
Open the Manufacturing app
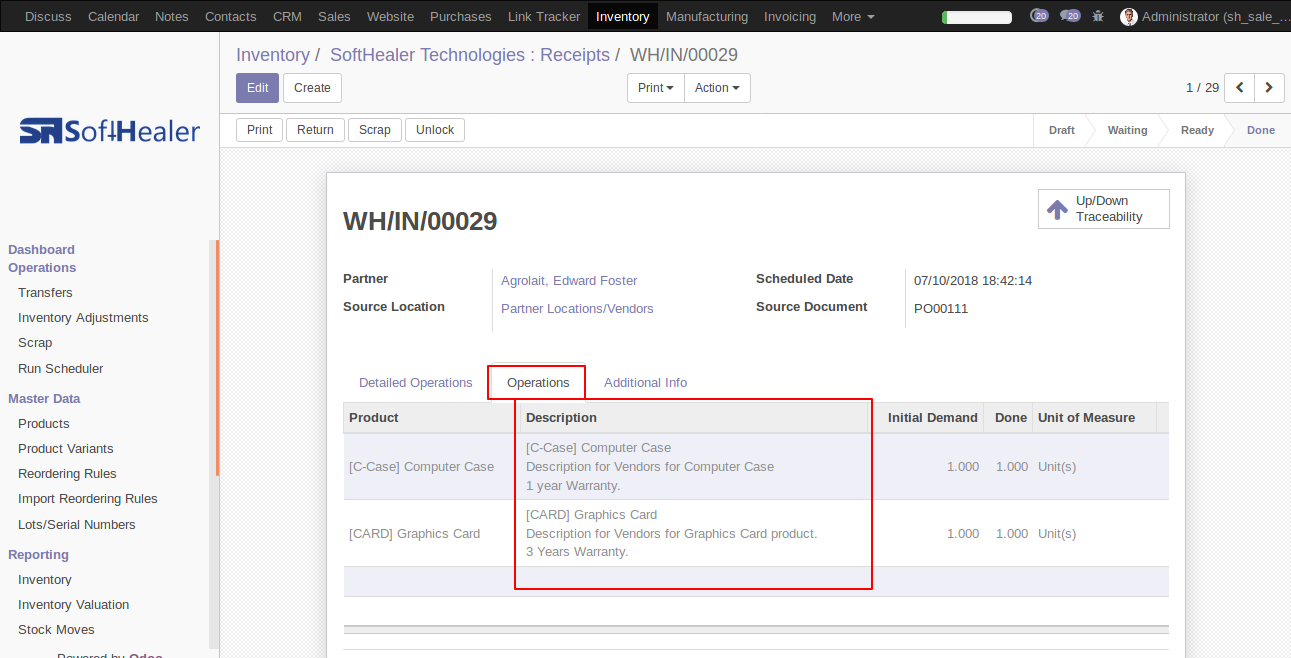point(707,16)
